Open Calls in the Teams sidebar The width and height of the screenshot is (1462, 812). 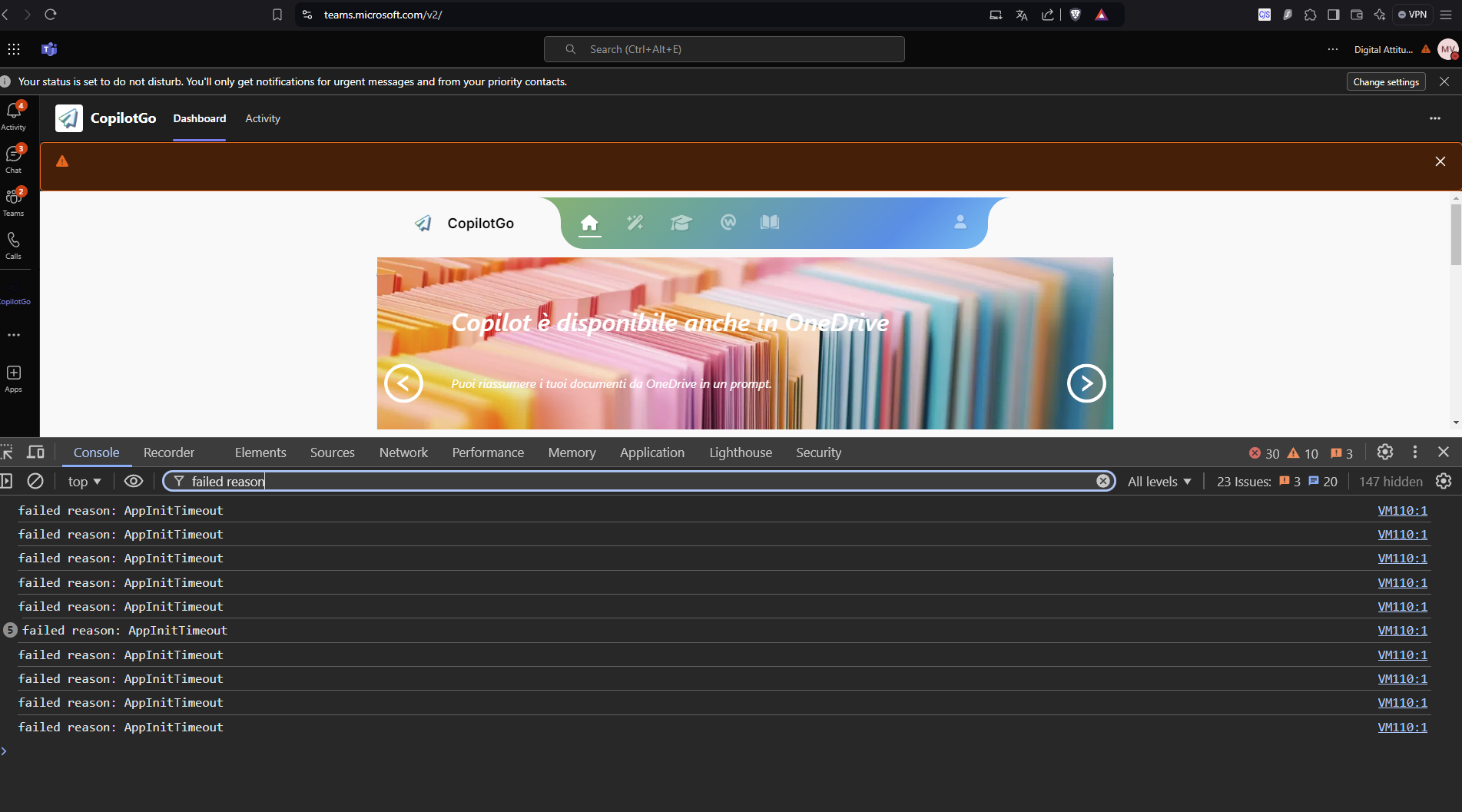point(14,245)
